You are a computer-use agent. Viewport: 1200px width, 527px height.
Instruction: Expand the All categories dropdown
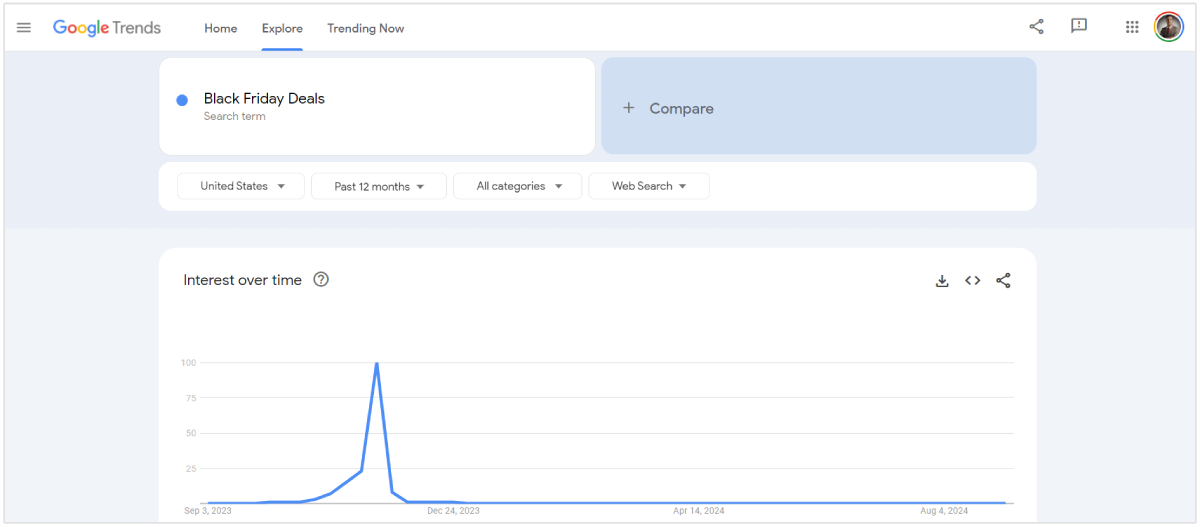click(x=518, y=186)
